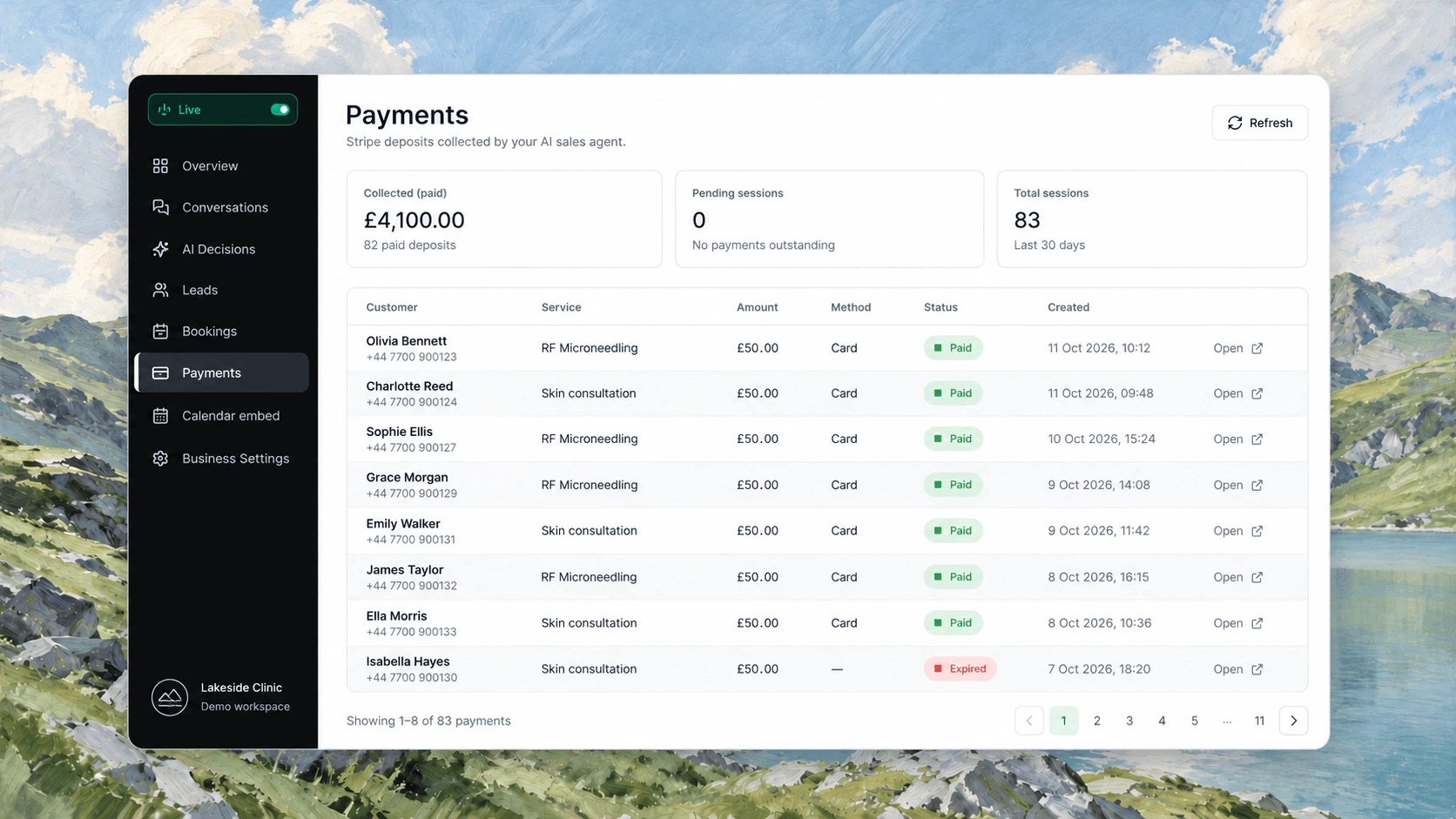
Task: Click the external link icon for Charlotte Reed
Action: point(1257,393)
